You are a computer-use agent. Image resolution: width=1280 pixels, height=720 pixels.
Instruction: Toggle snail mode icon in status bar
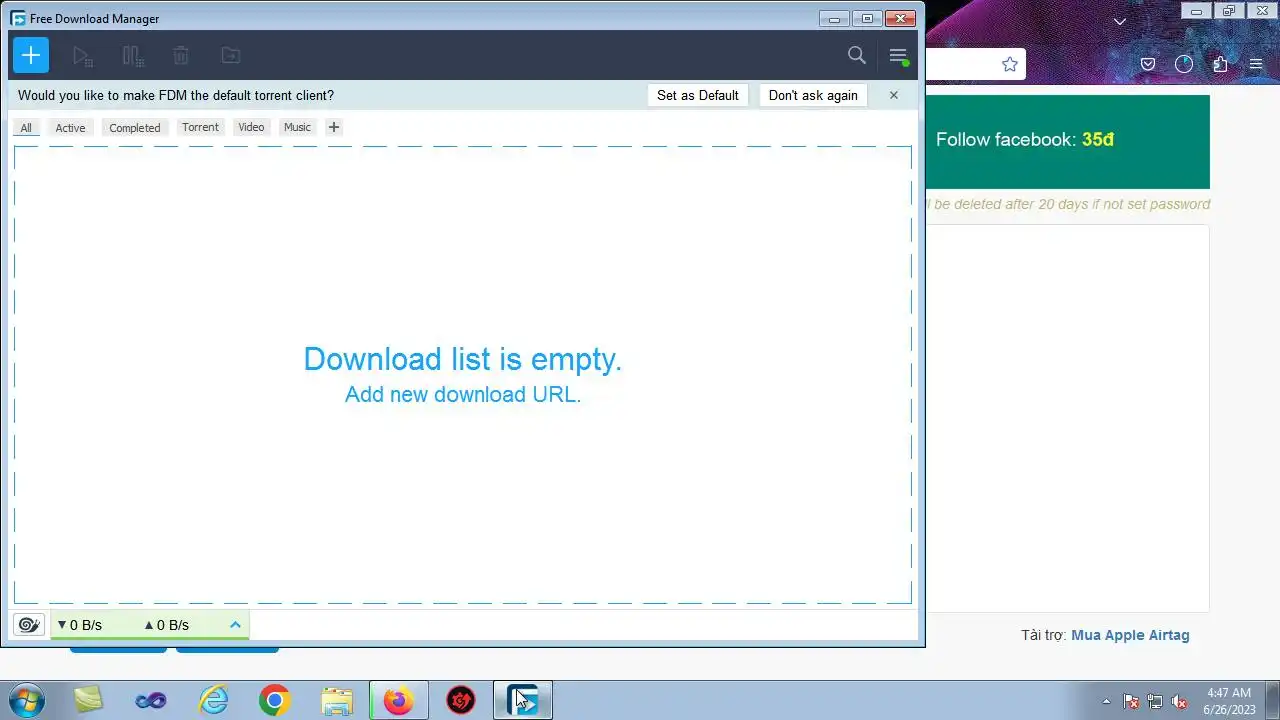pos(29,625)
